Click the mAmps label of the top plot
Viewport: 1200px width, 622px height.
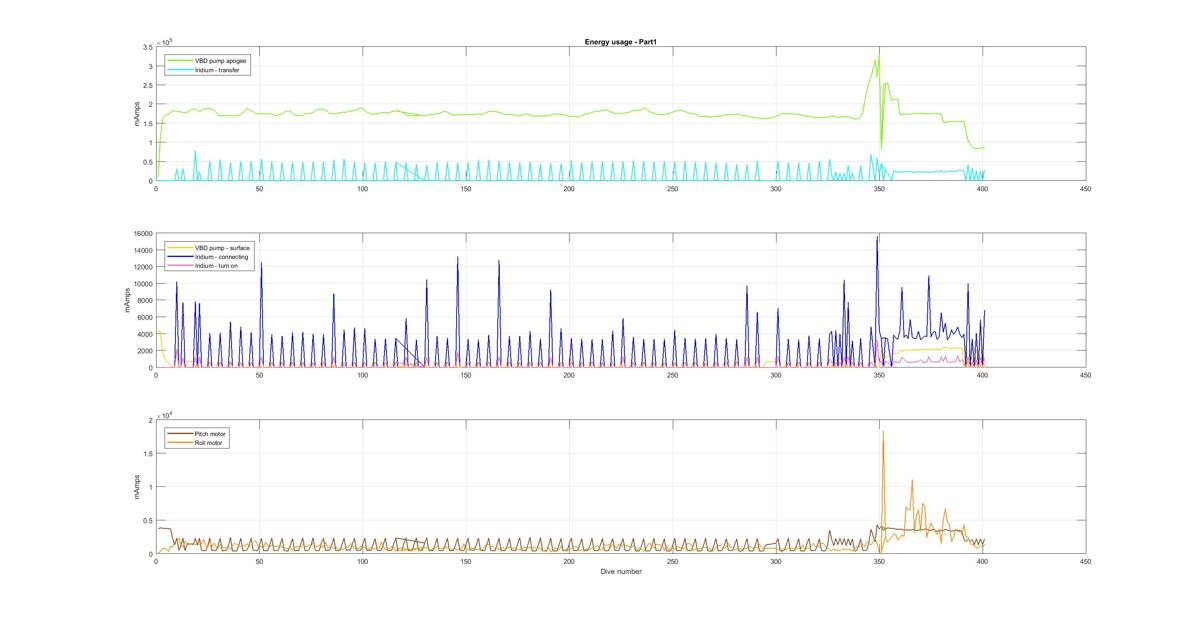[137, 114]
